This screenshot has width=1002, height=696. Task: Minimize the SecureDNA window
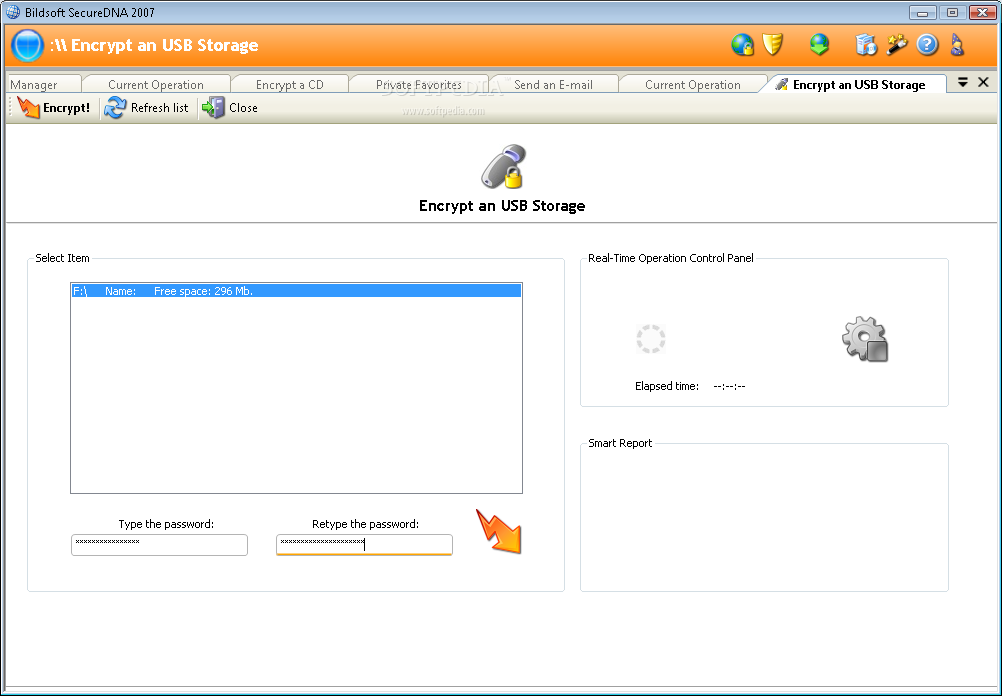point(922,12)
